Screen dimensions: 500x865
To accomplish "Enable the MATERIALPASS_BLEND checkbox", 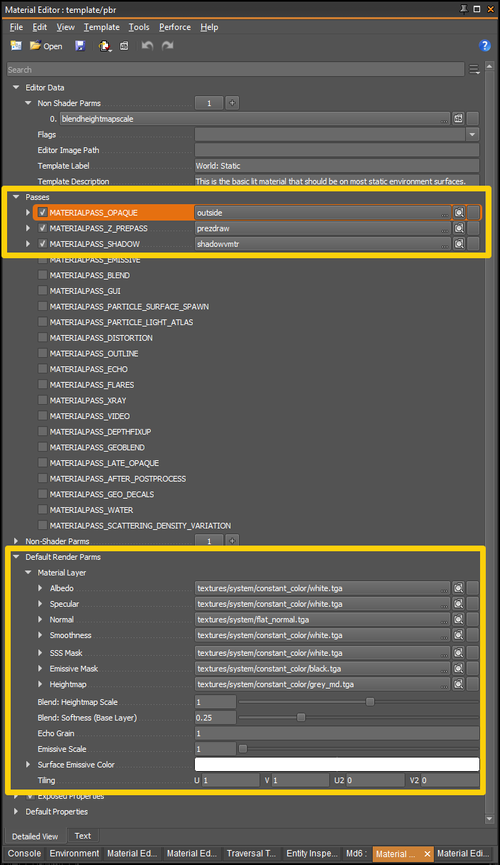I will (x=42, y=275).
